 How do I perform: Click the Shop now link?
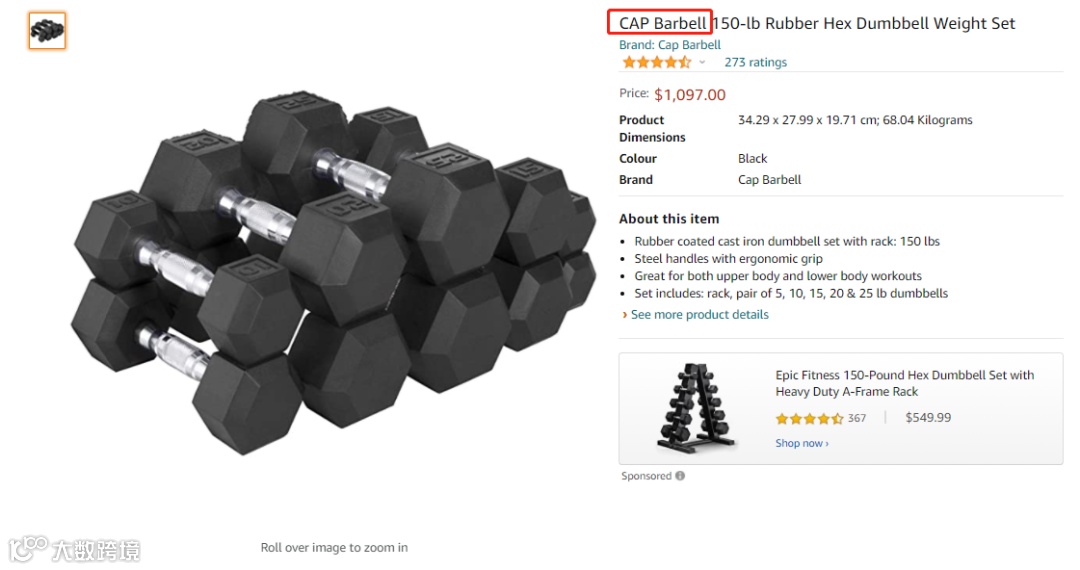pyautogui.click(x=802, y=443)
